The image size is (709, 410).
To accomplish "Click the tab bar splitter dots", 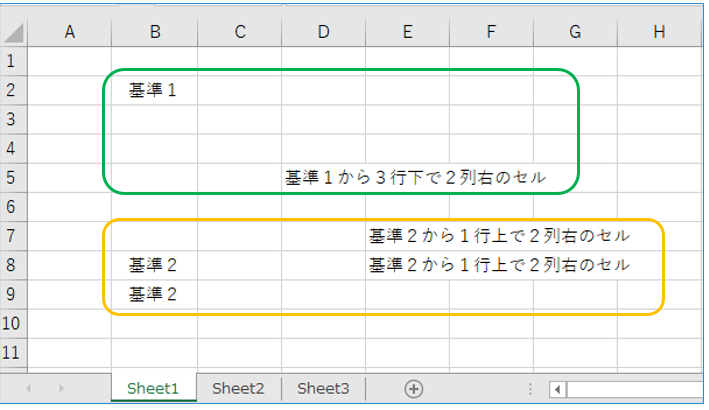I will [530, 389].
